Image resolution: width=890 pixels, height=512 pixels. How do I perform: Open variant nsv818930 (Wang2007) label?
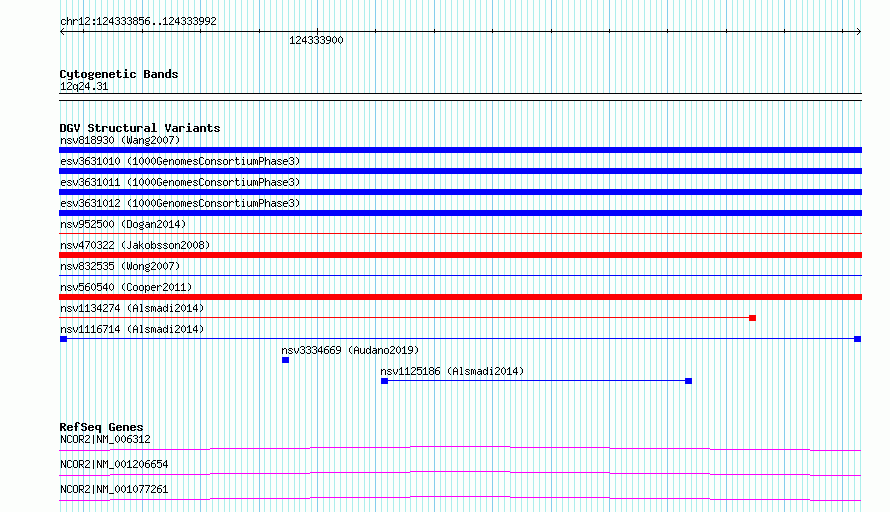pos(120,140)
